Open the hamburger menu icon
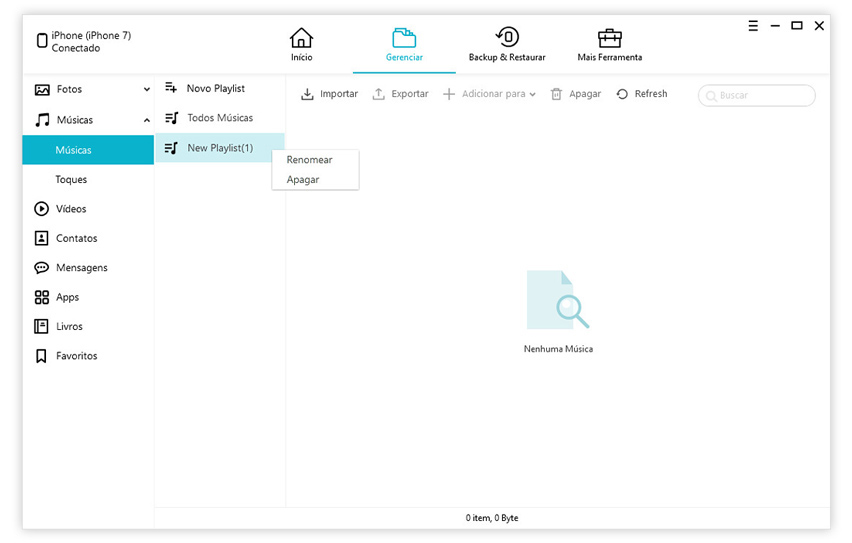This screenshot has width=852, height=543. [753, 26]
